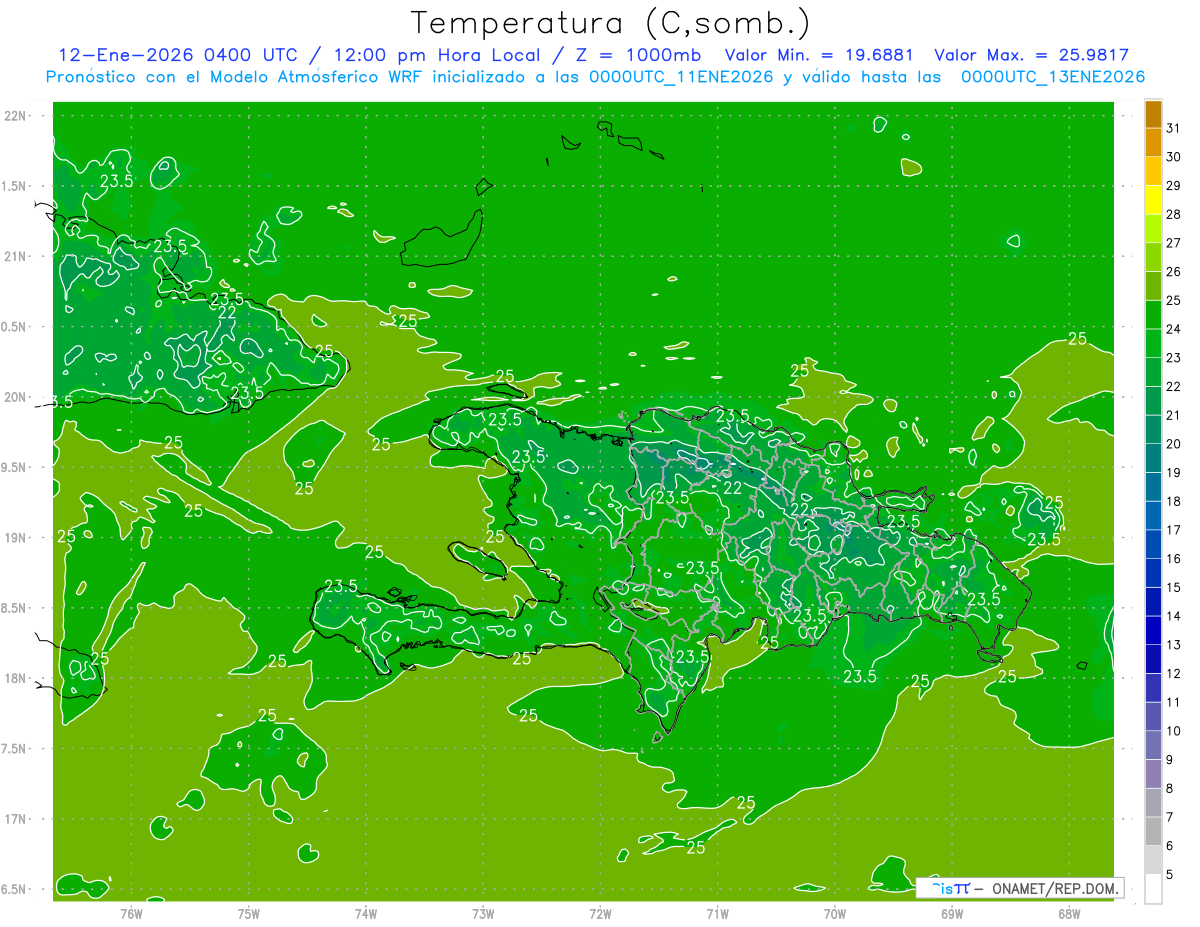
Task: Pick the white swatch below 5 on the scale
Action: pyautogui.click(x=1153, y=889)
